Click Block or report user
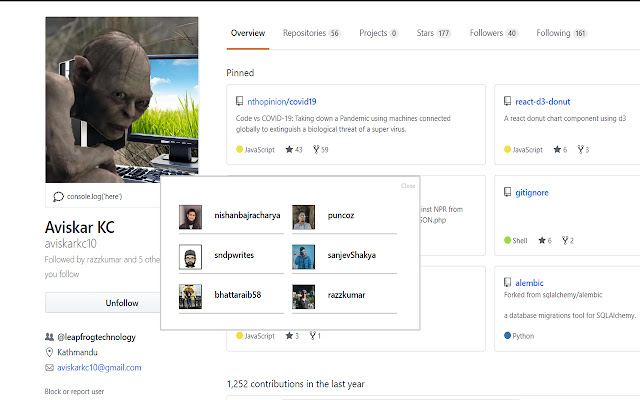This screenshot has height=400, width=640. [74, 391]
